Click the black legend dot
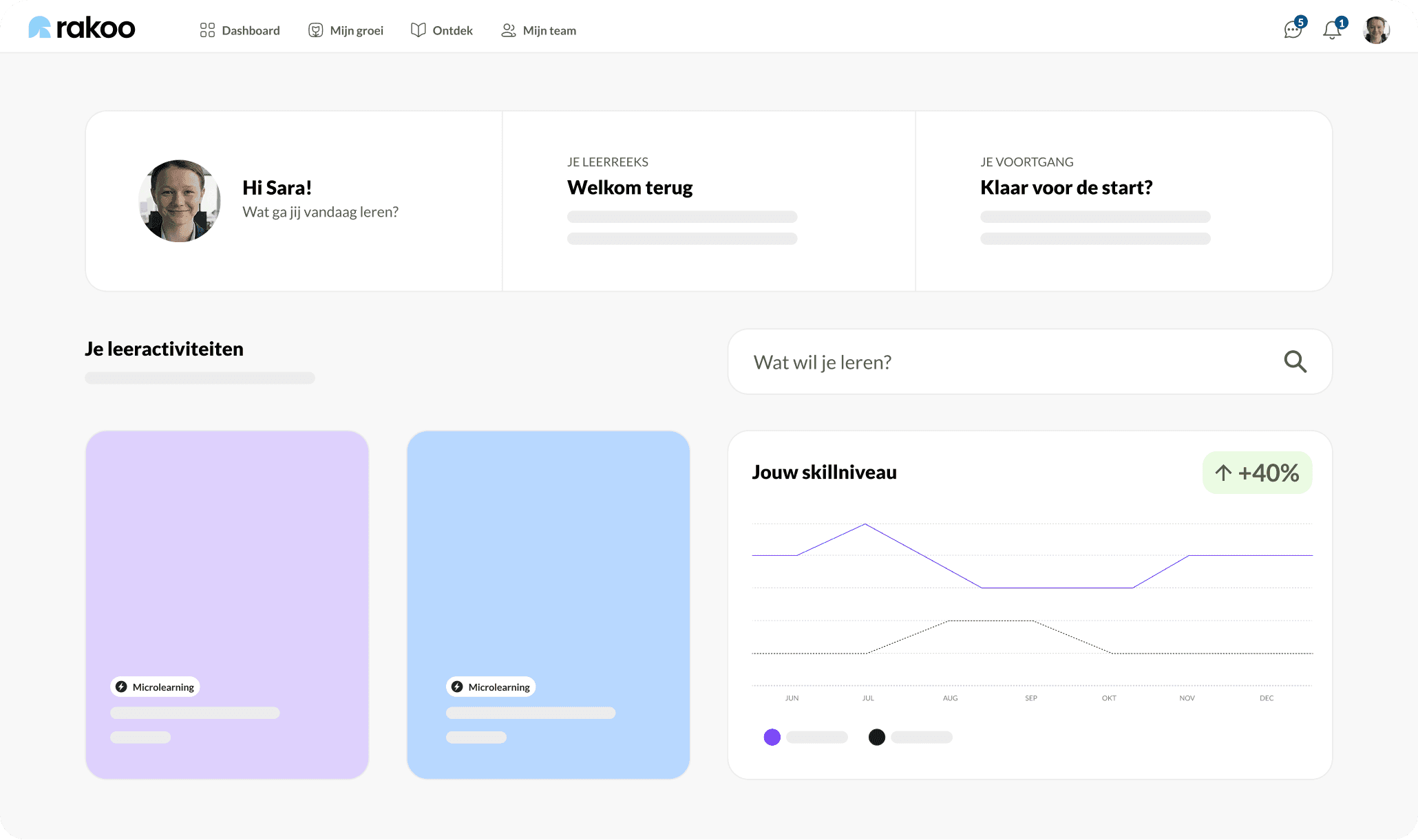Viewport: 1418px width, 840px height. coord(877,737)
